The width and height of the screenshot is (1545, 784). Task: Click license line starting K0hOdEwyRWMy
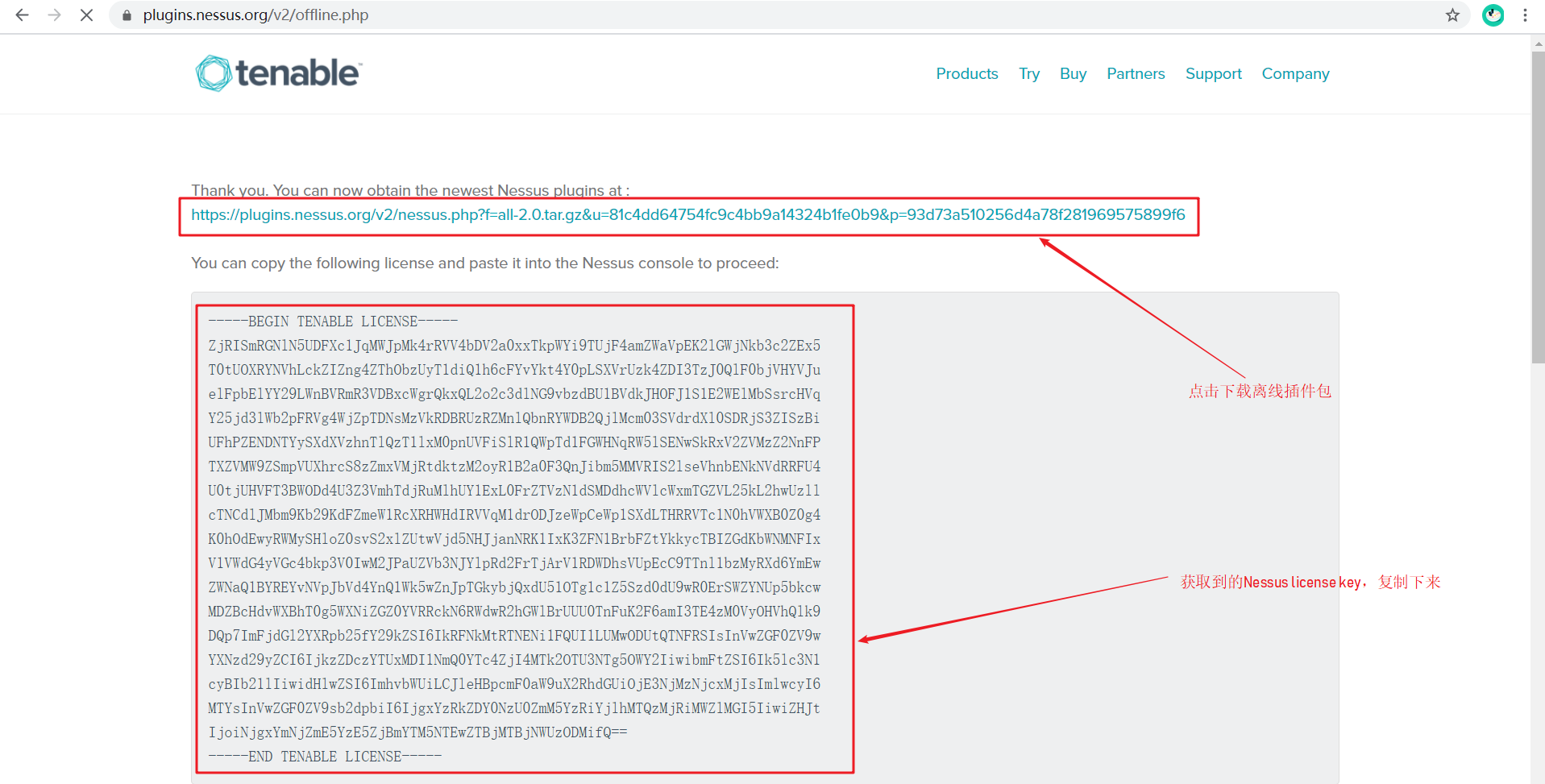point(514,539)
